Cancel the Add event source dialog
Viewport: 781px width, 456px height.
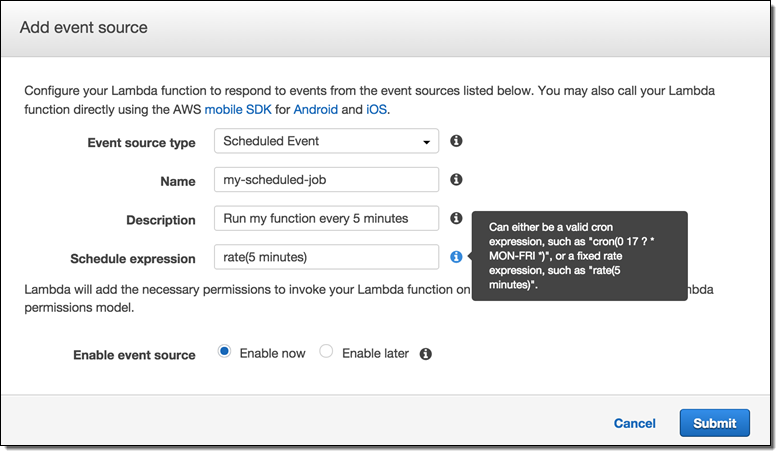[634, 423]
